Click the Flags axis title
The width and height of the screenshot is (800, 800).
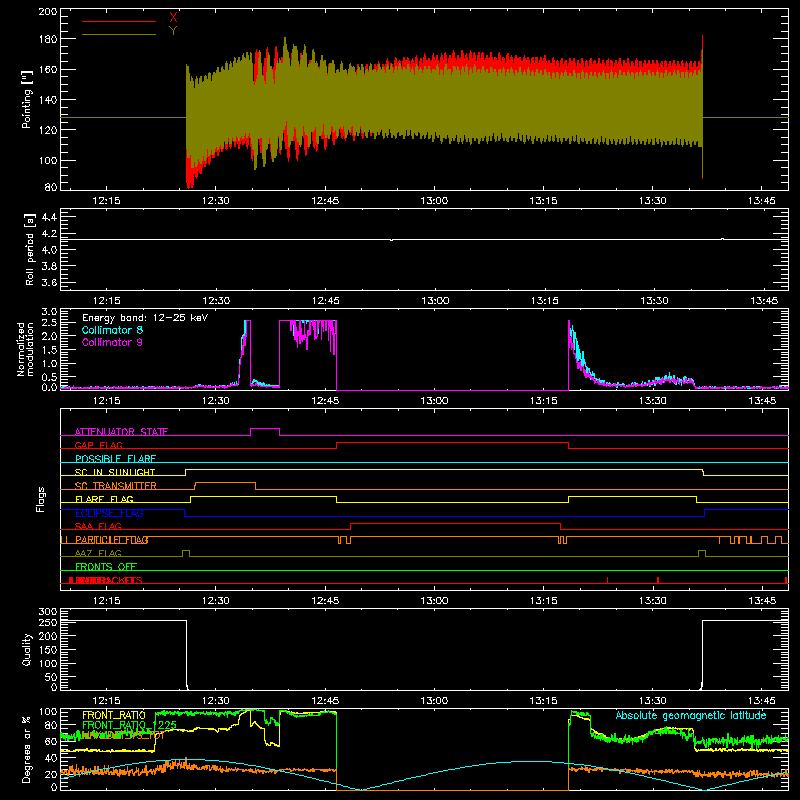tap(40, 499)
